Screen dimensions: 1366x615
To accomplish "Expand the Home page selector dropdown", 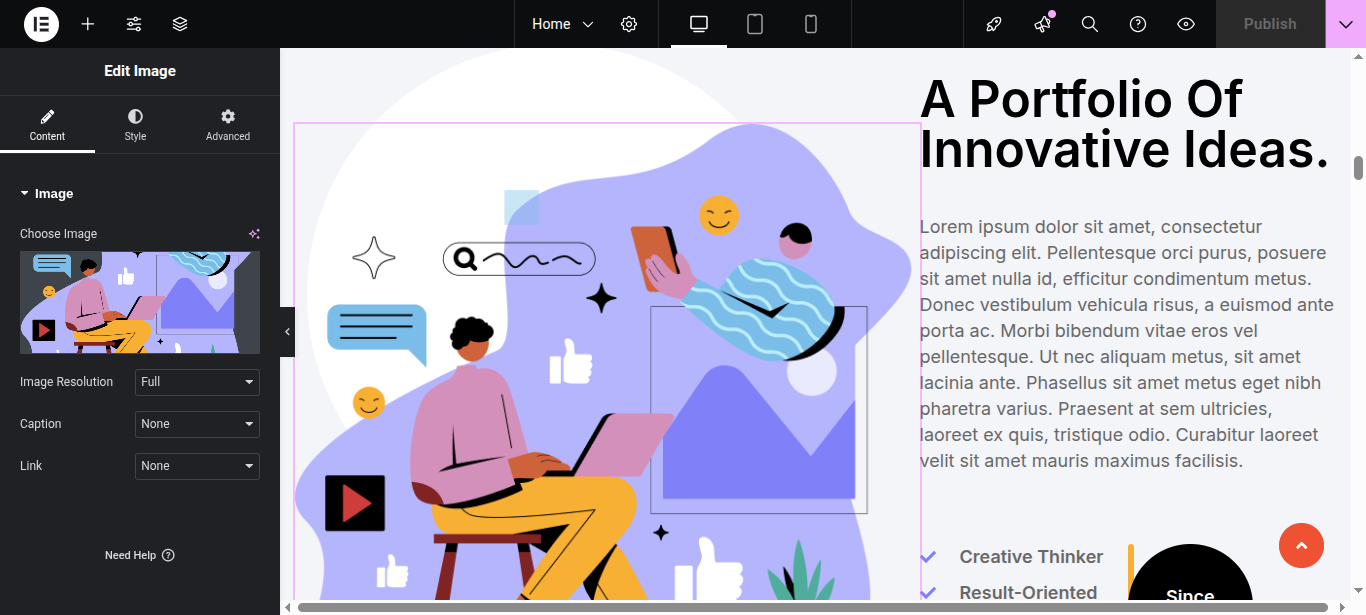I will pos(562,24).
